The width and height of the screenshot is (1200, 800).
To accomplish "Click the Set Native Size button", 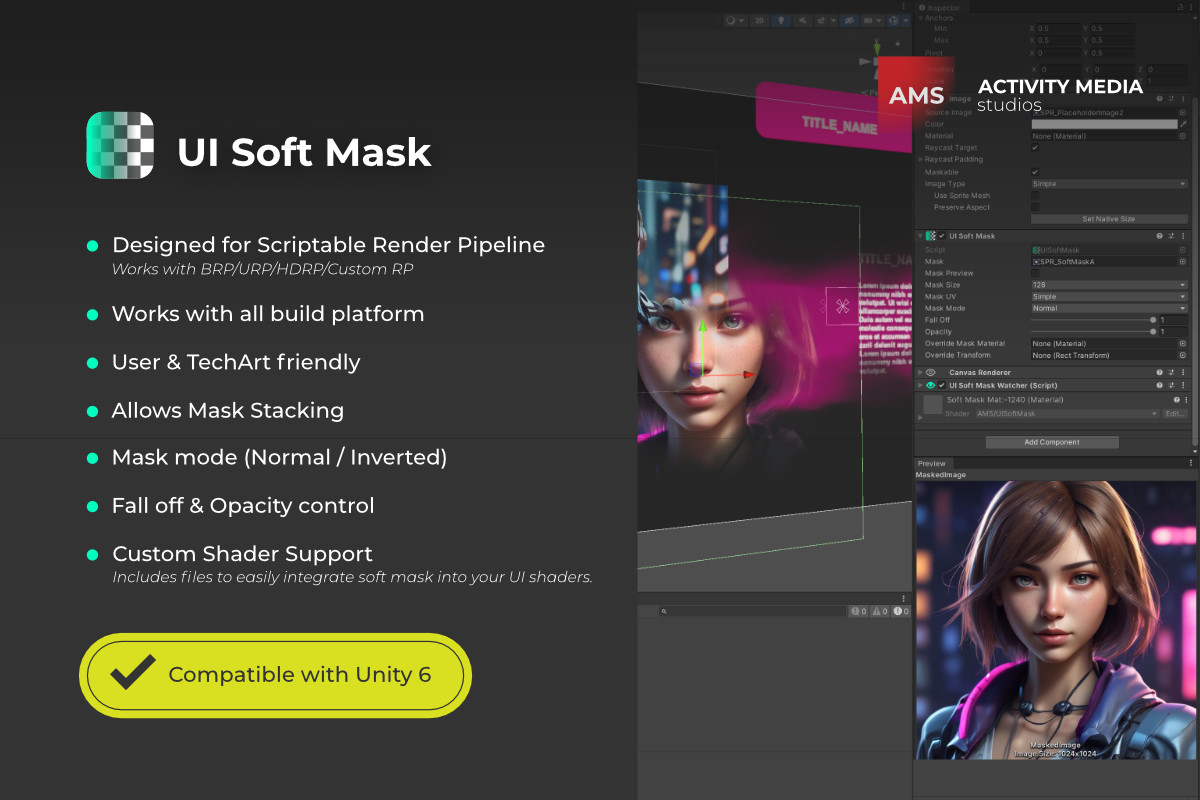I will 1109,219.
